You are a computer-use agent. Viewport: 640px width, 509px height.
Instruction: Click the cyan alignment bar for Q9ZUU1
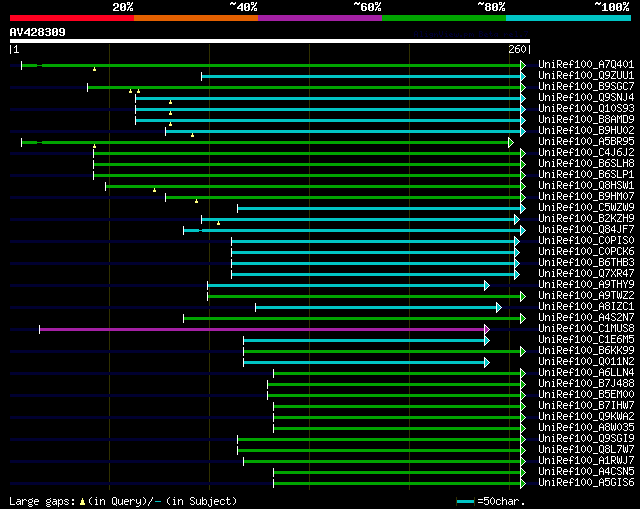pos(361,76)
